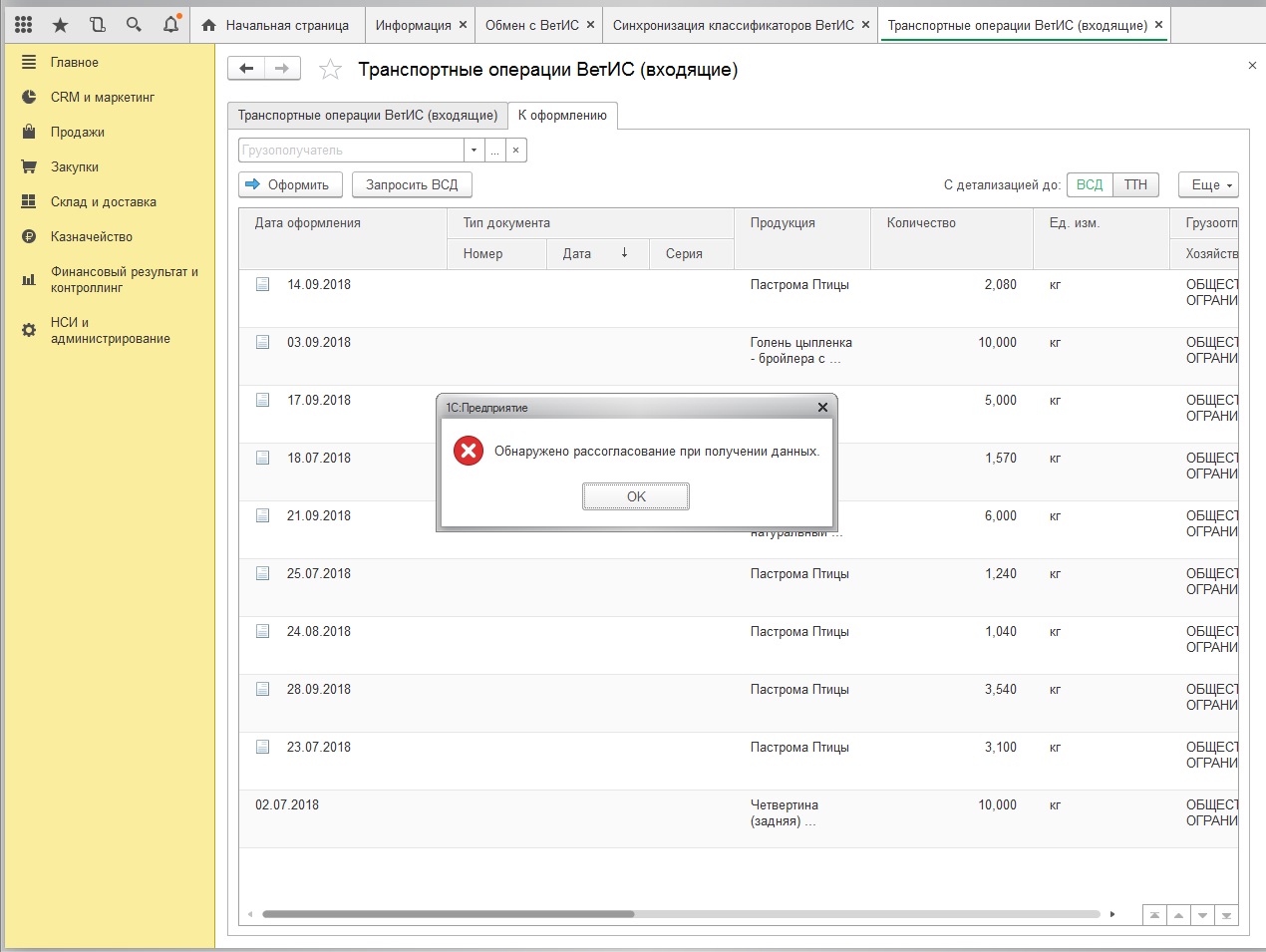Click the document icon of row 03.09.2018

pyautogui.click(x=263, y=342)
